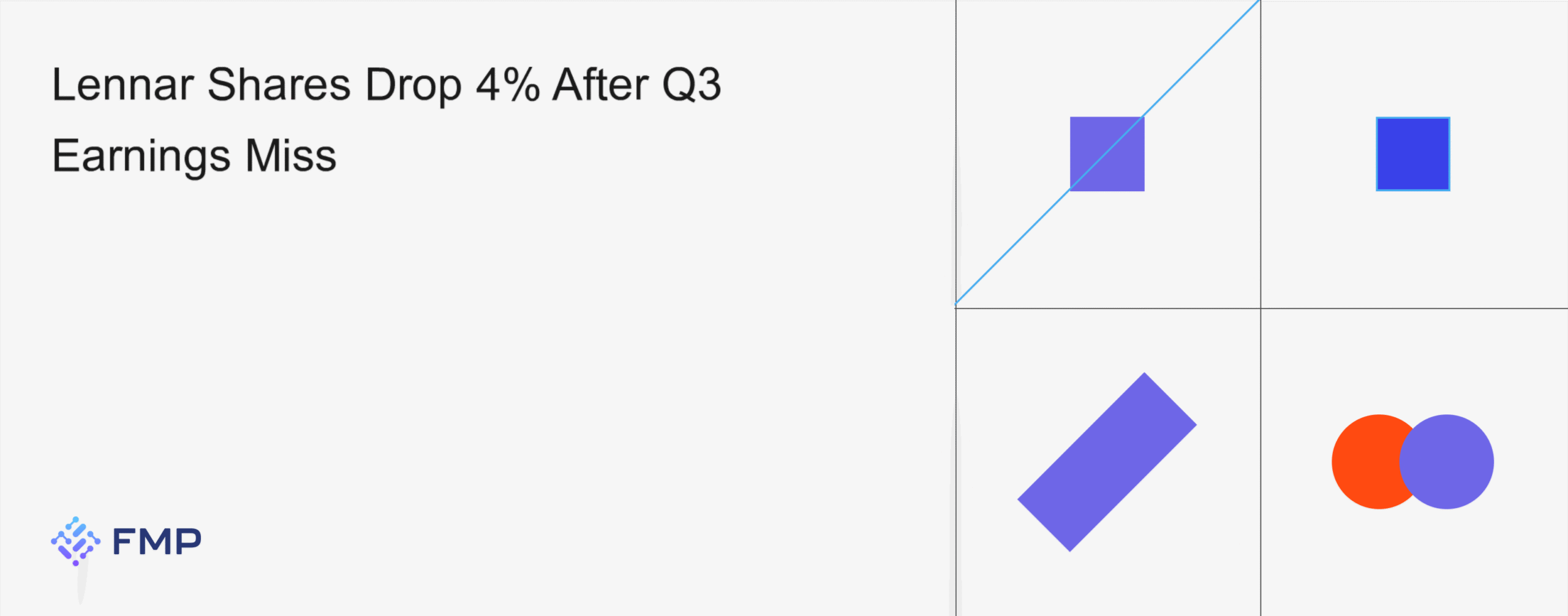Click the FMP diamond logo icon

tap(75, 541)
